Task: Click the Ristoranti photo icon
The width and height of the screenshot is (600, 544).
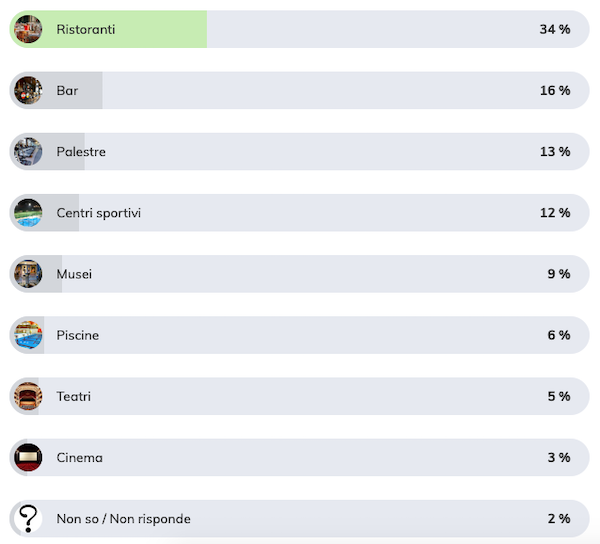Action: point(28,29)
